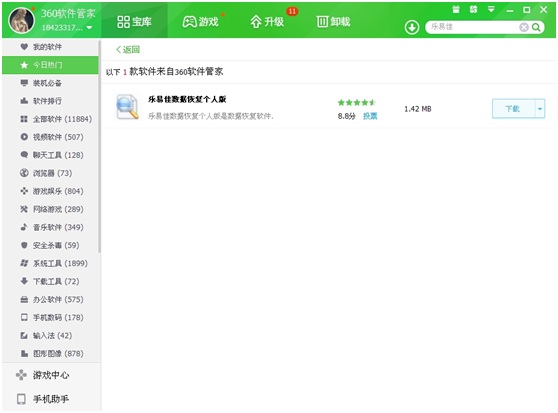The image size is (558, 413).
Task: Open 浏览器 (73) category
Action: point(50,173)
